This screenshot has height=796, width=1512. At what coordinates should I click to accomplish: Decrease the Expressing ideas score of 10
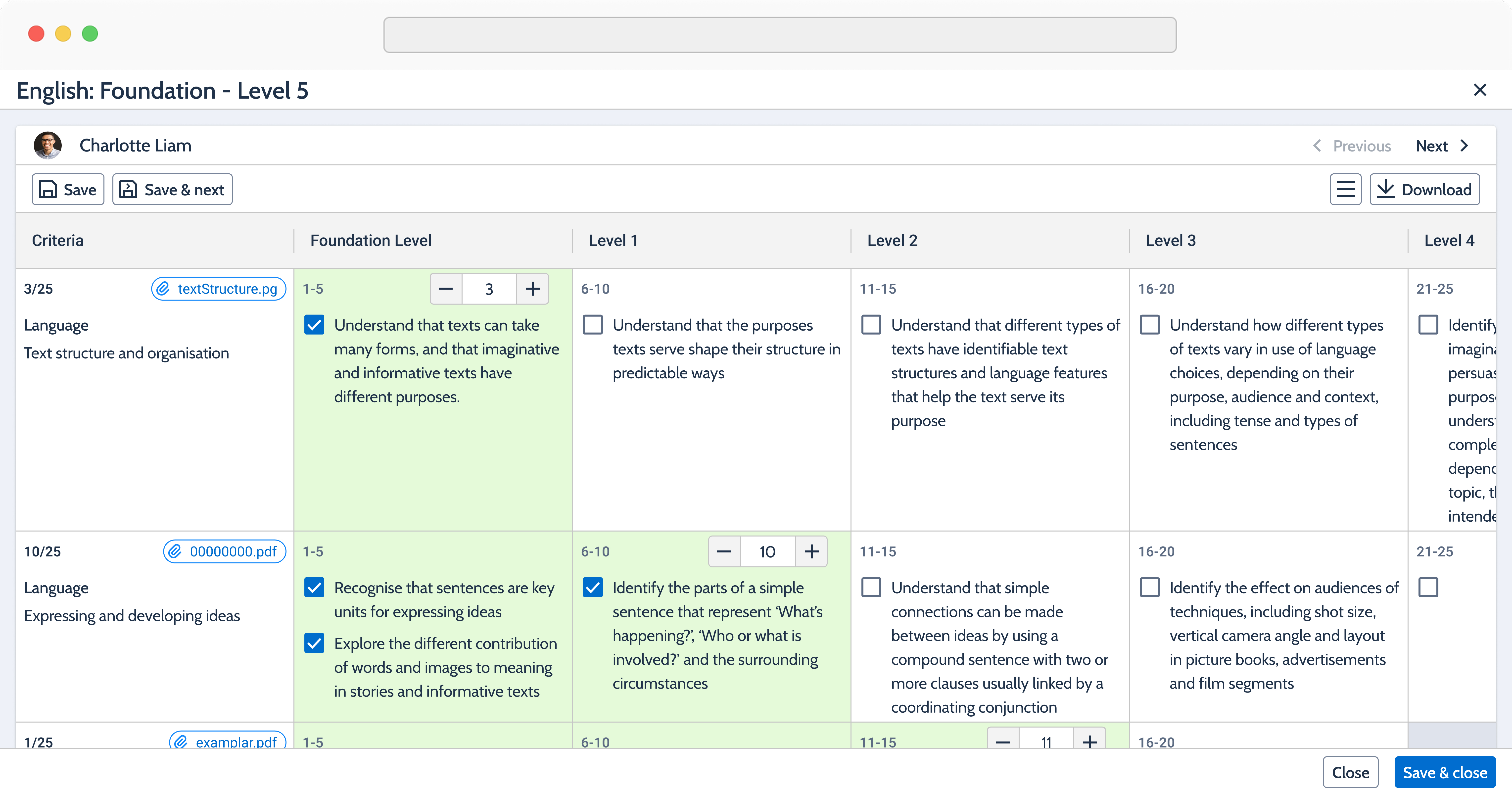click(x=724, y=551)
